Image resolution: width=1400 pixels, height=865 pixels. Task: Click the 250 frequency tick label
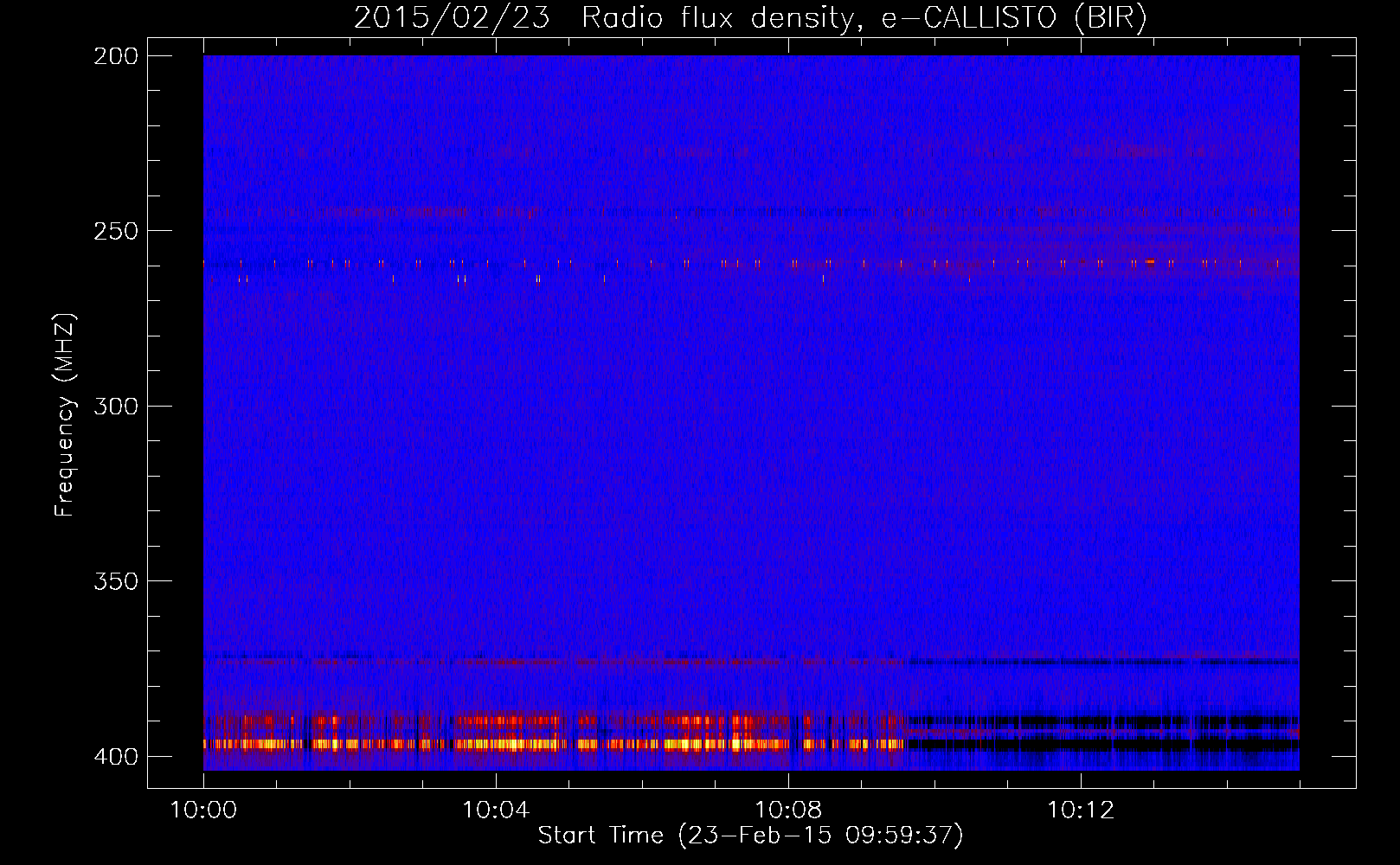(x=115, y=231)
